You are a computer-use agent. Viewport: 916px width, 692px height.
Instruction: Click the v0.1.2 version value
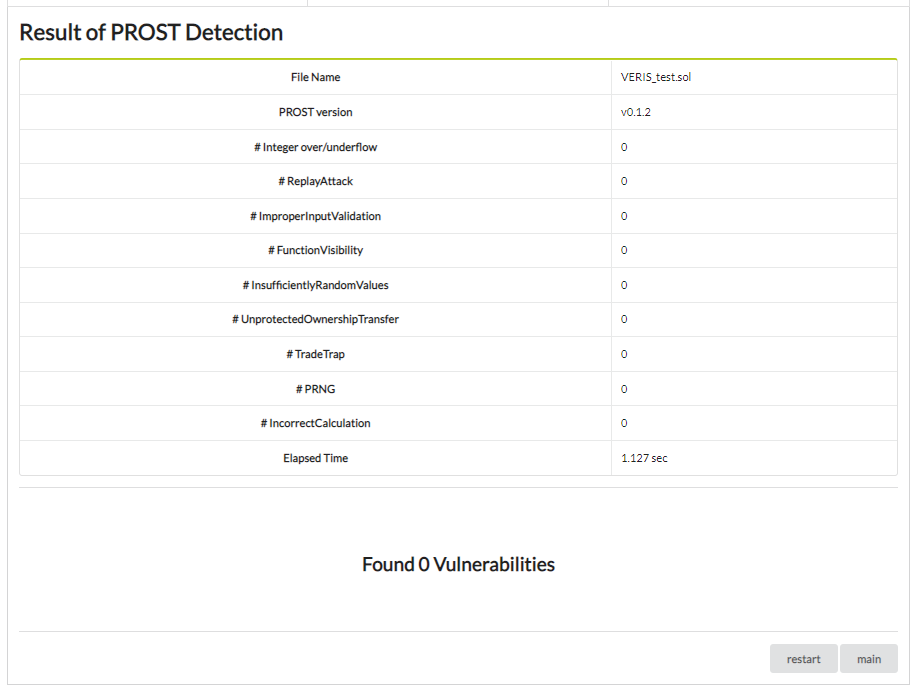pos(636,112)
